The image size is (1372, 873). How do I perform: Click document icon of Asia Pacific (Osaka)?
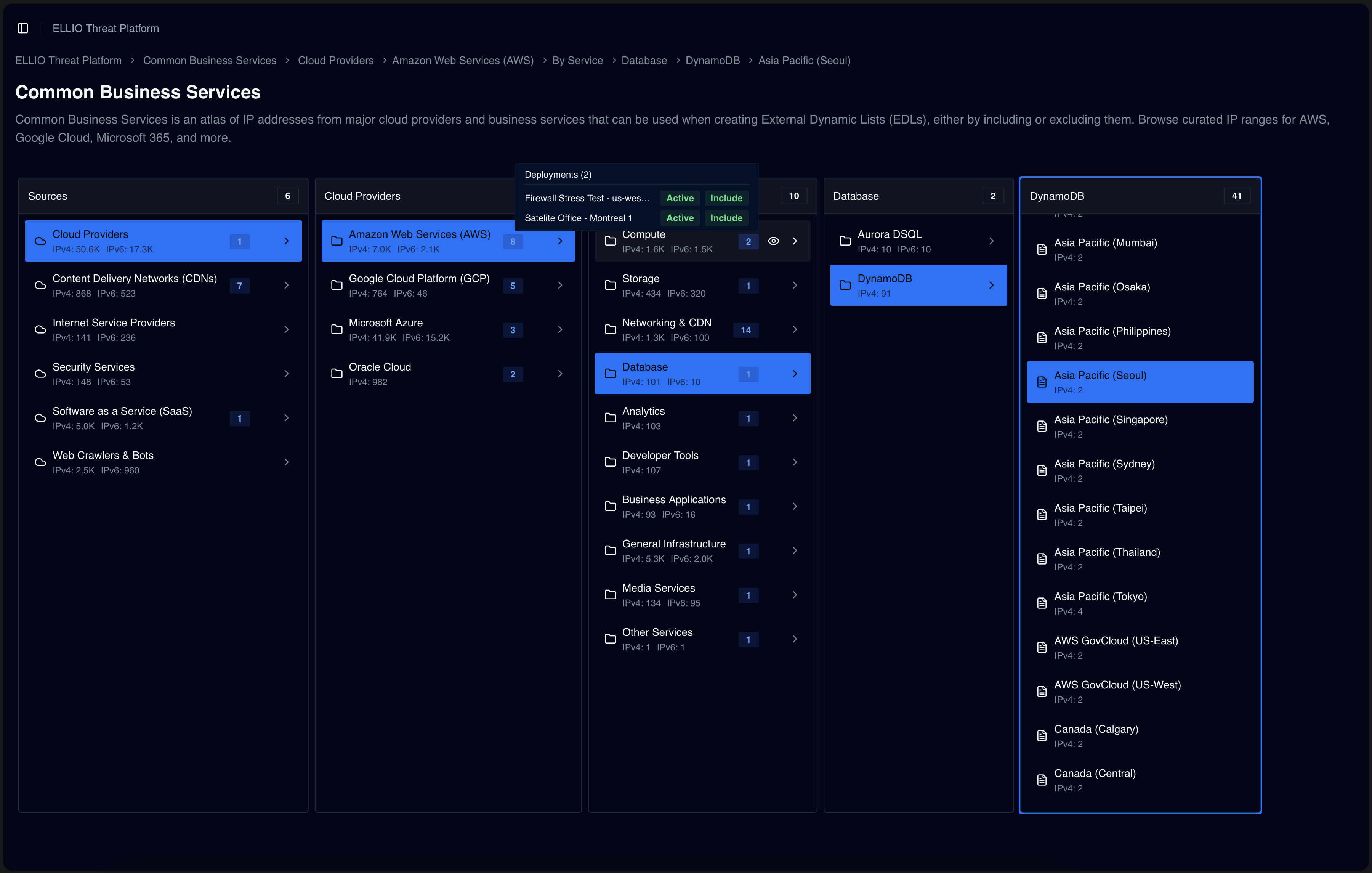1042,294
